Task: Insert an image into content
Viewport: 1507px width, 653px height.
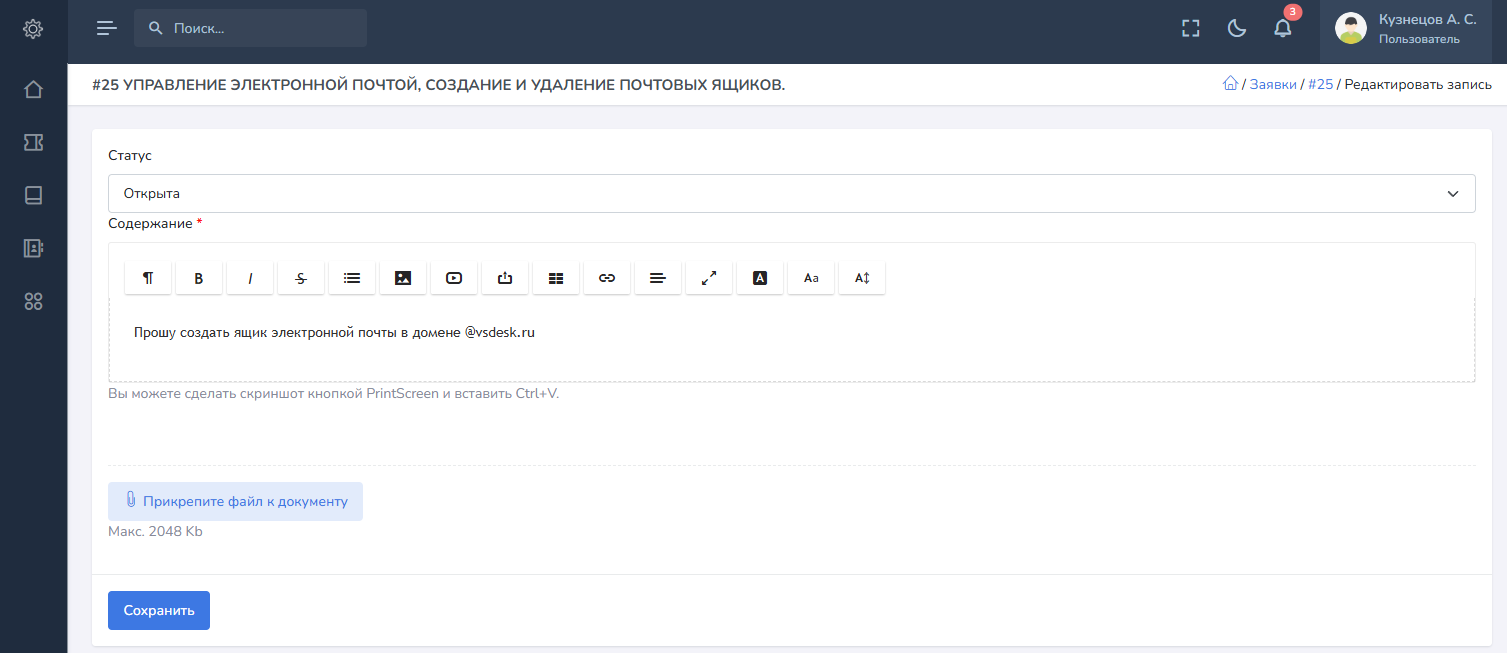Action: point(403,279)
